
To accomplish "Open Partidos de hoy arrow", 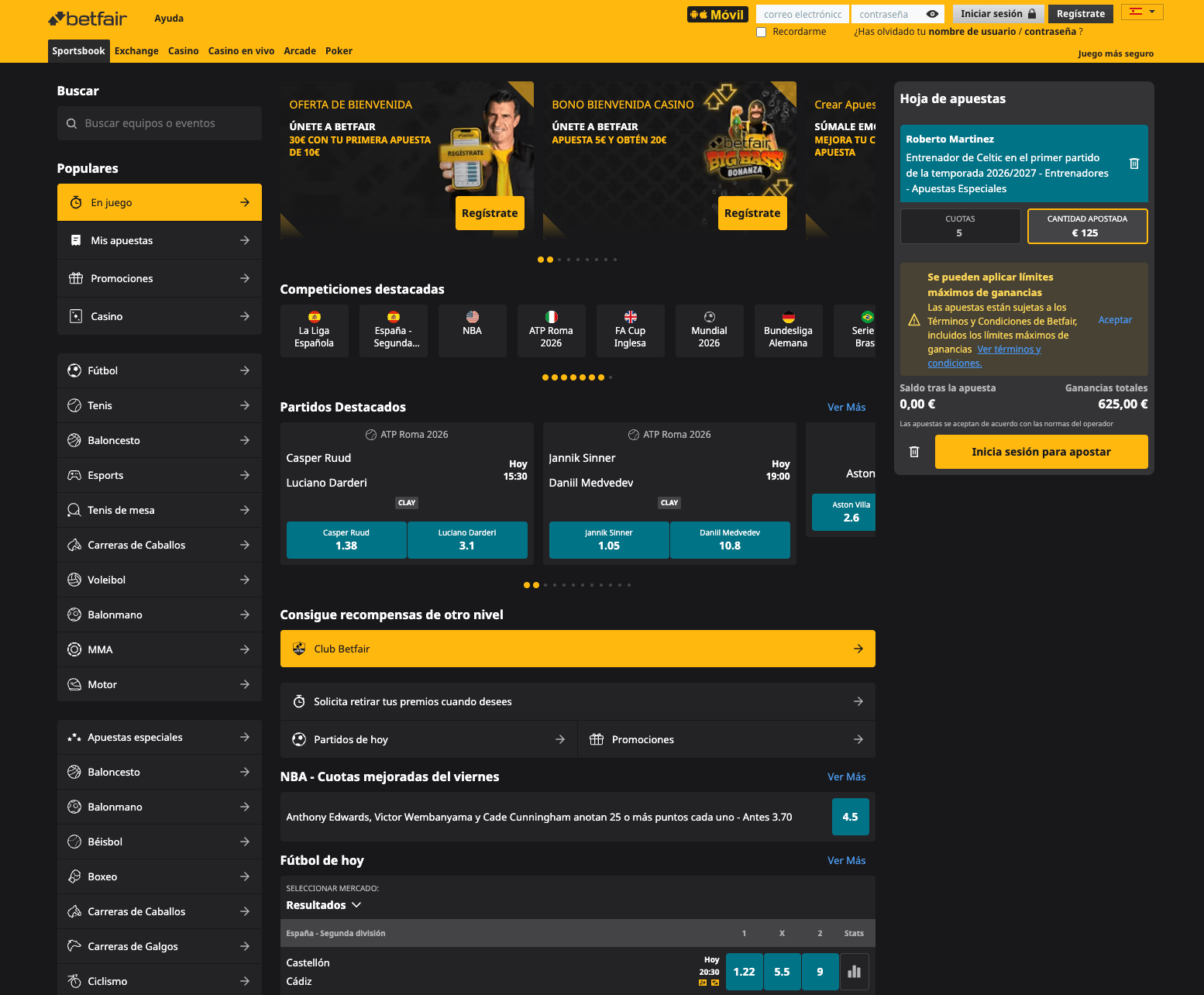I will tap(560, 739).
